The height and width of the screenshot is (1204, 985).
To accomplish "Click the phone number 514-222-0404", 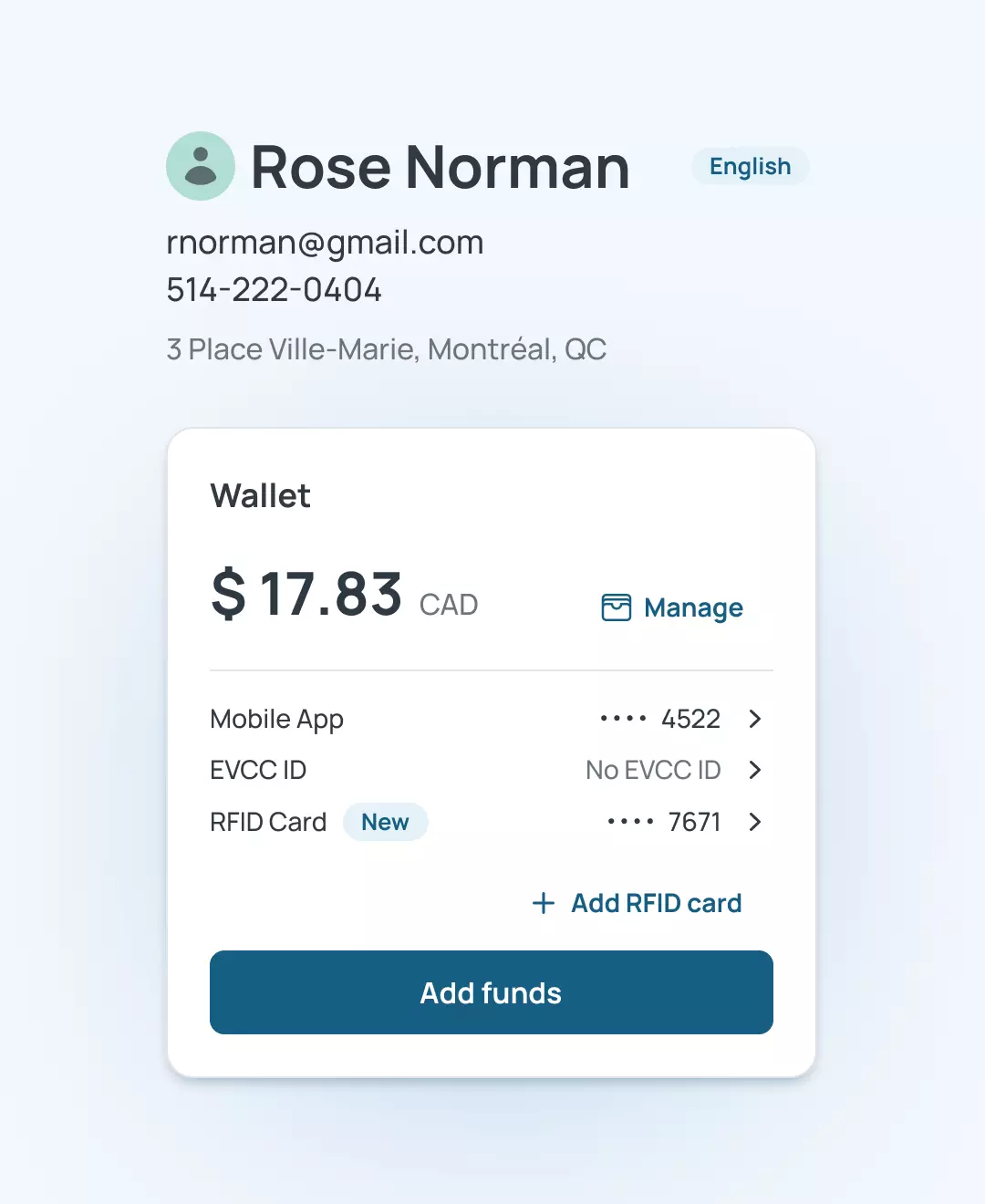I will tap(274, 290).
